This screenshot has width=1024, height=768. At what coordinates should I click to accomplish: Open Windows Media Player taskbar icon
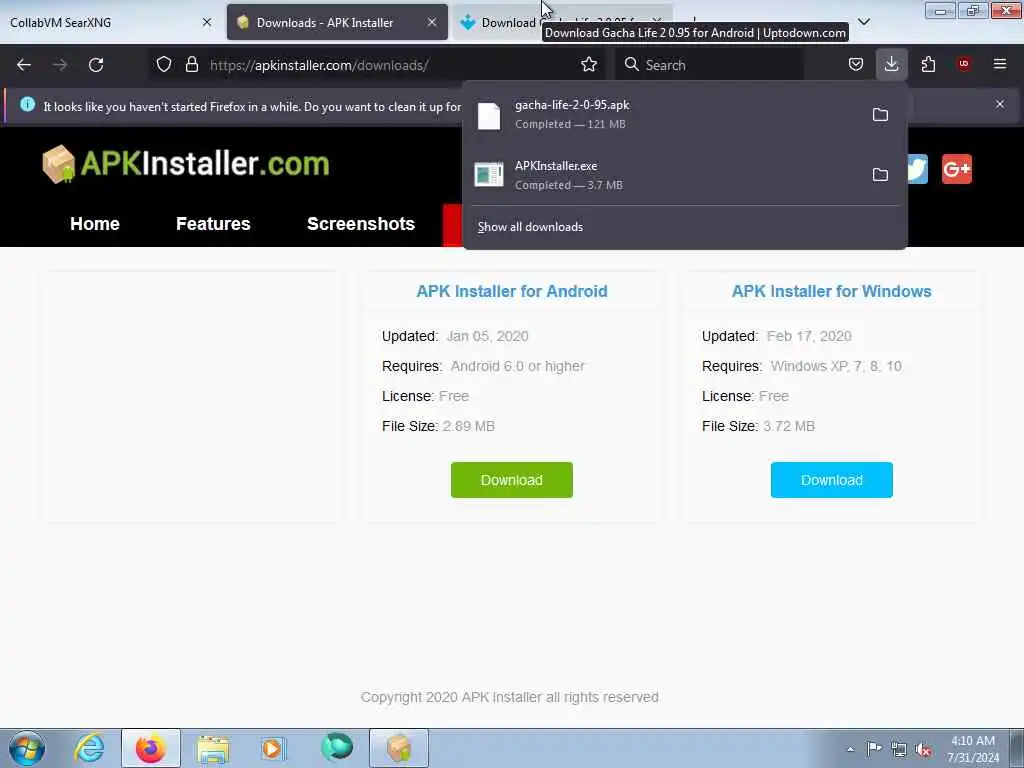(x=274, y=748)
